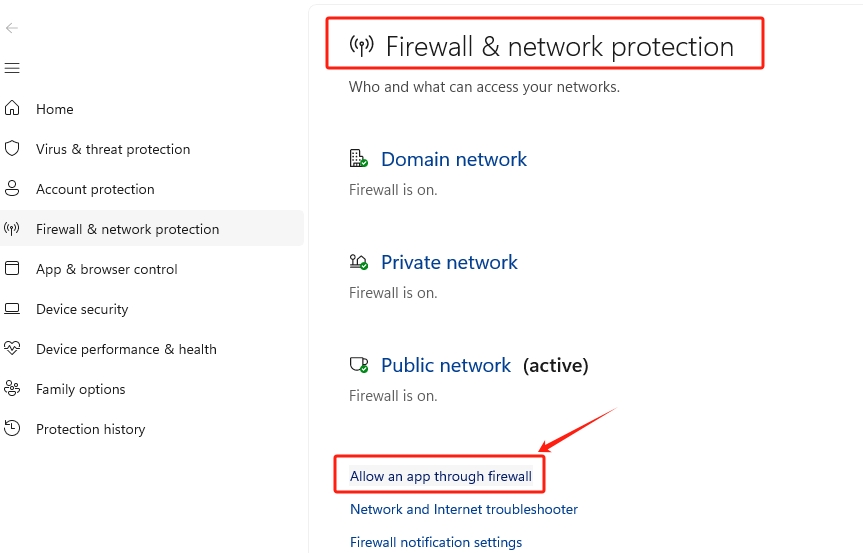This screenshot has width=863, height=553.
Task: Open the hamburger navigation menu
Action: (x=12, y=68)
